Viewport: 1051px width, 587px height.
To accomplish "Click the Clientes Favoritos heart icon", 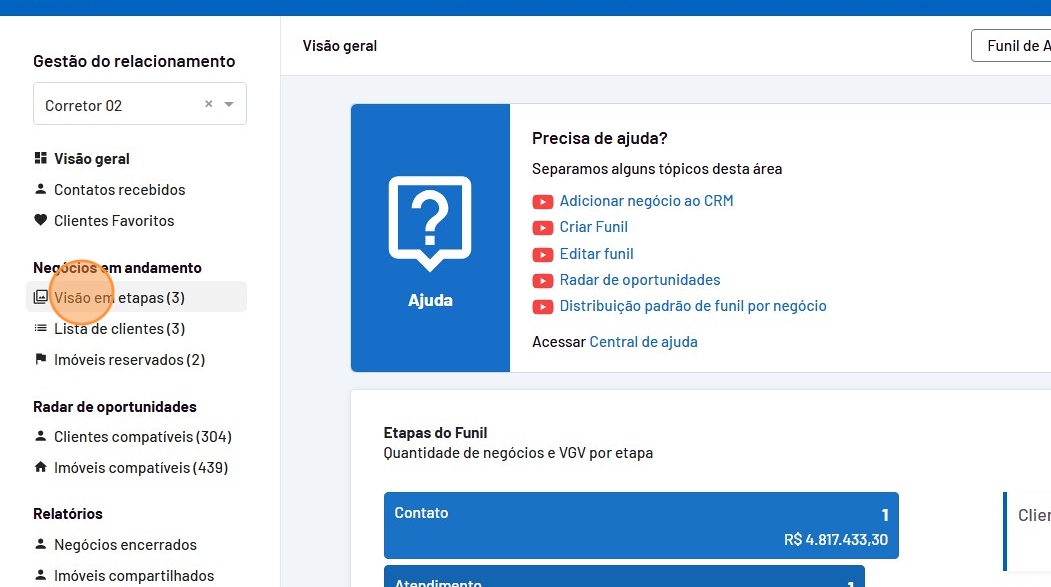I will coord(41,220).
